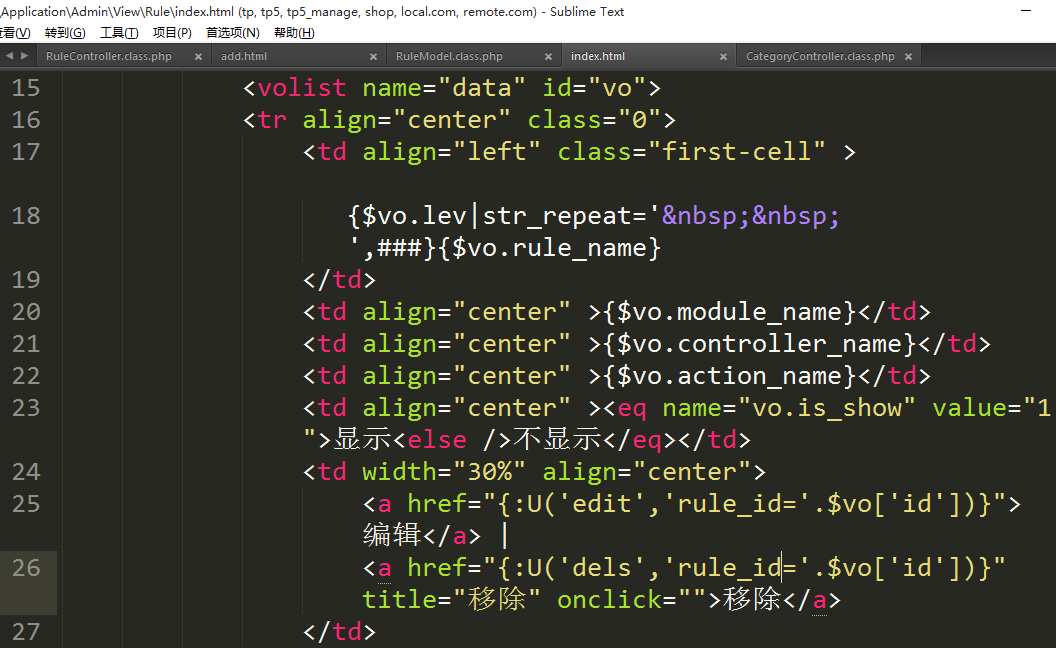Open the 转到(G) menu
The height and width of the screenshot is (648, 1056).
click(65, 33)
